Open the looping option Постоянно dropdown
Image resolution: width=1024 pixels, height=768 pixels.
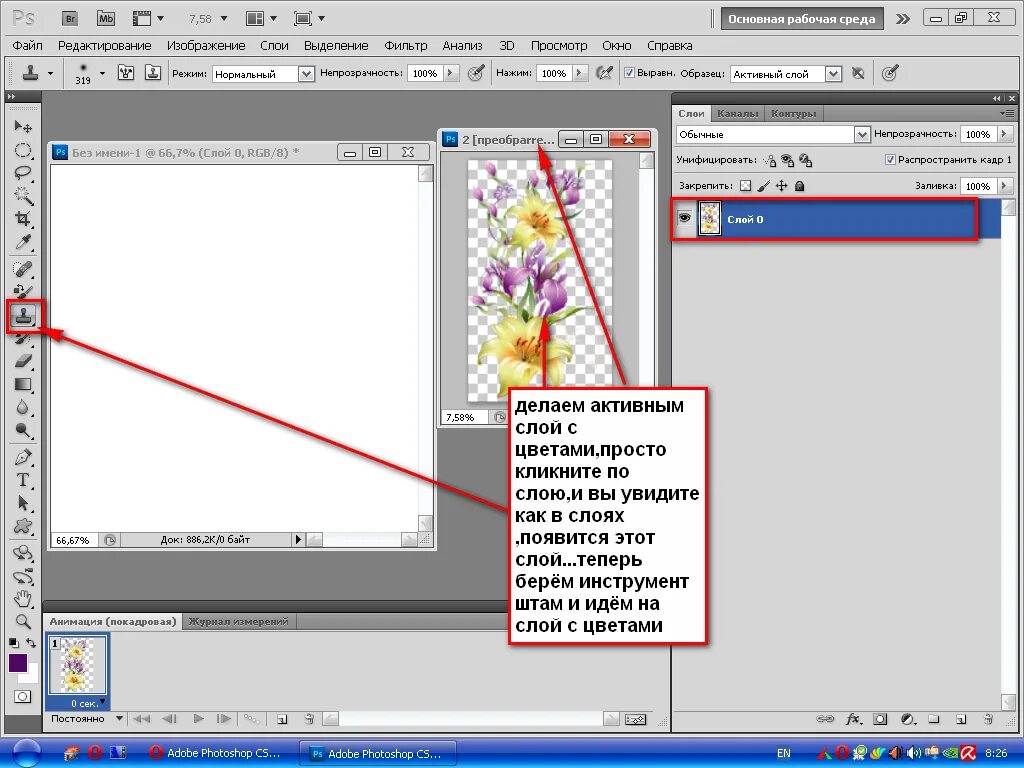pos(119,718)
